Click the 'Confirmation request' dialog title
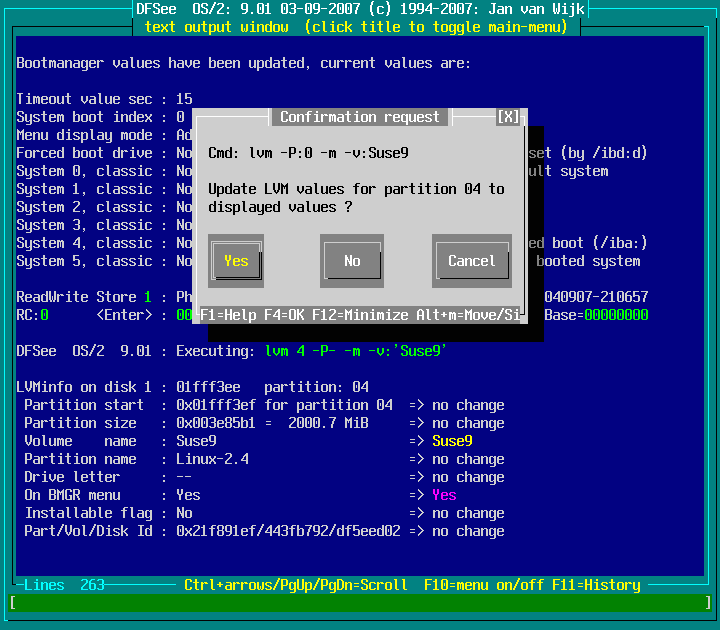The image size is (720, 630). pos(359,117)
